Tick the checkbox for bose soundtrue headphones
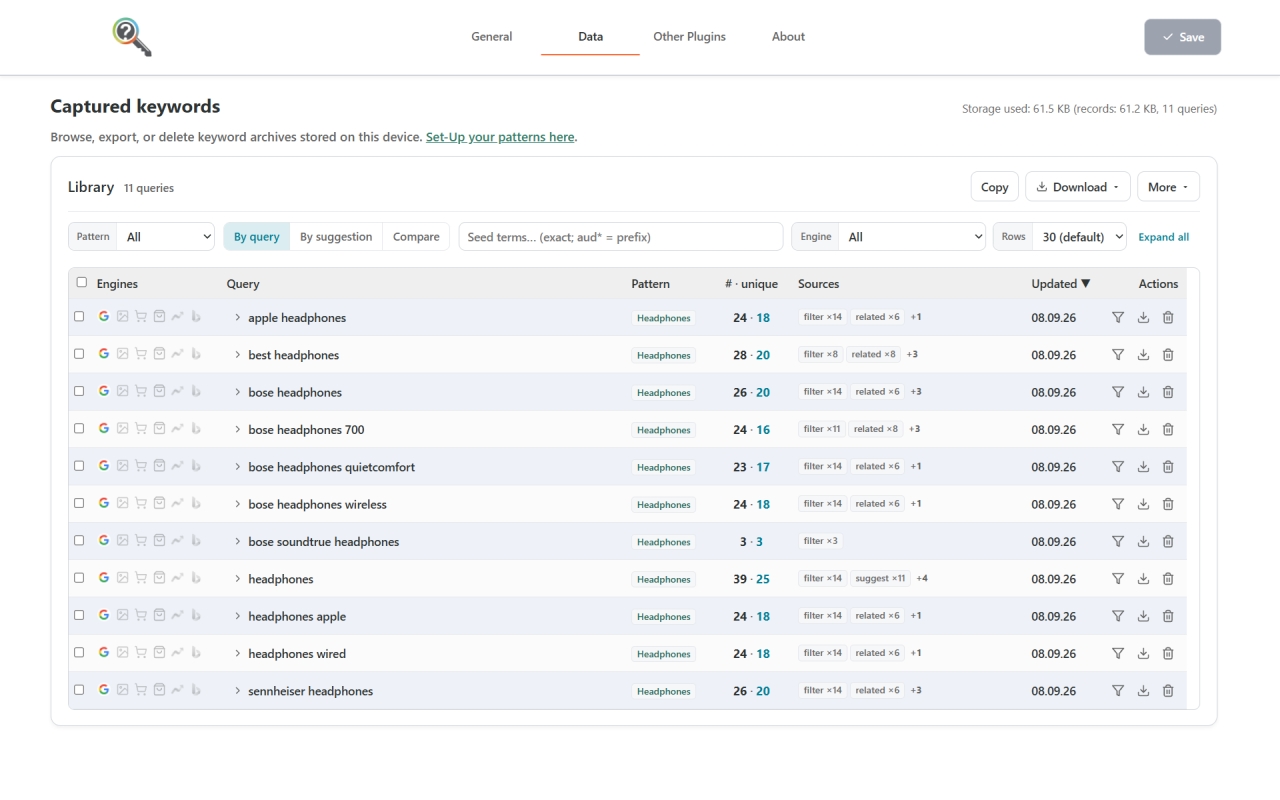1280x800 pixels. tap(79, 540)
